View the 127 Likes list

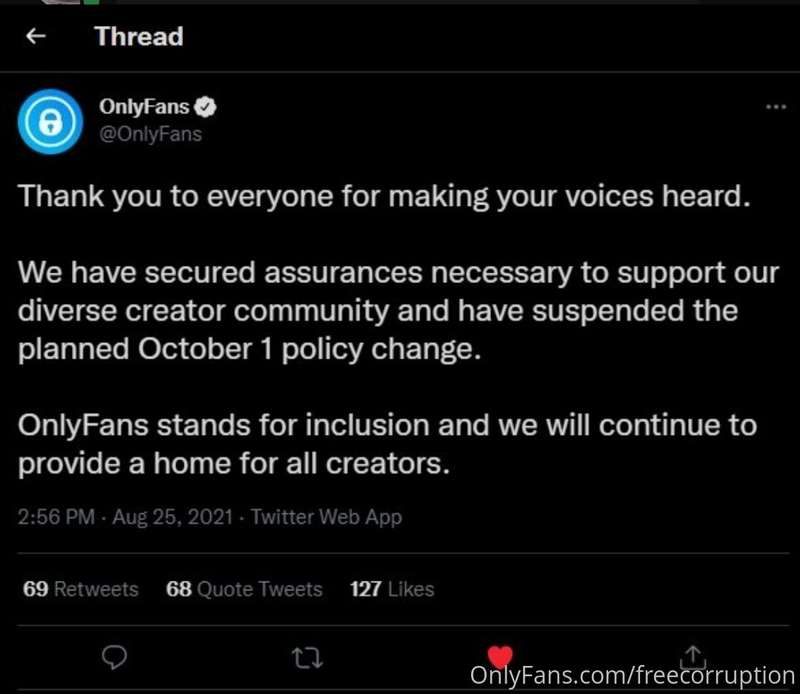coord(392,589)
